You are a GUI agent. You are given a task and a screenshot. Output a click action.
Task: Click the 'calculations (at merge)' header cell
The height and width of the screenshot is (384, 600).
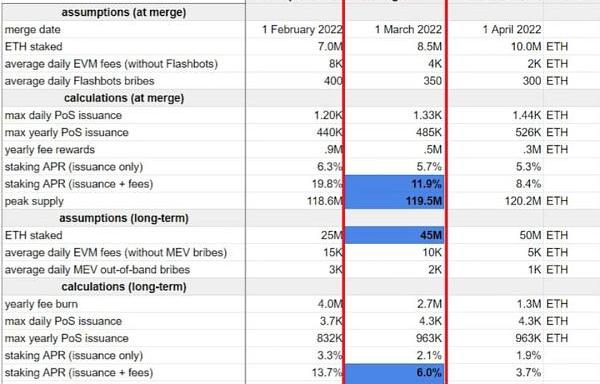pyautogui.click(x=124, y=98)
